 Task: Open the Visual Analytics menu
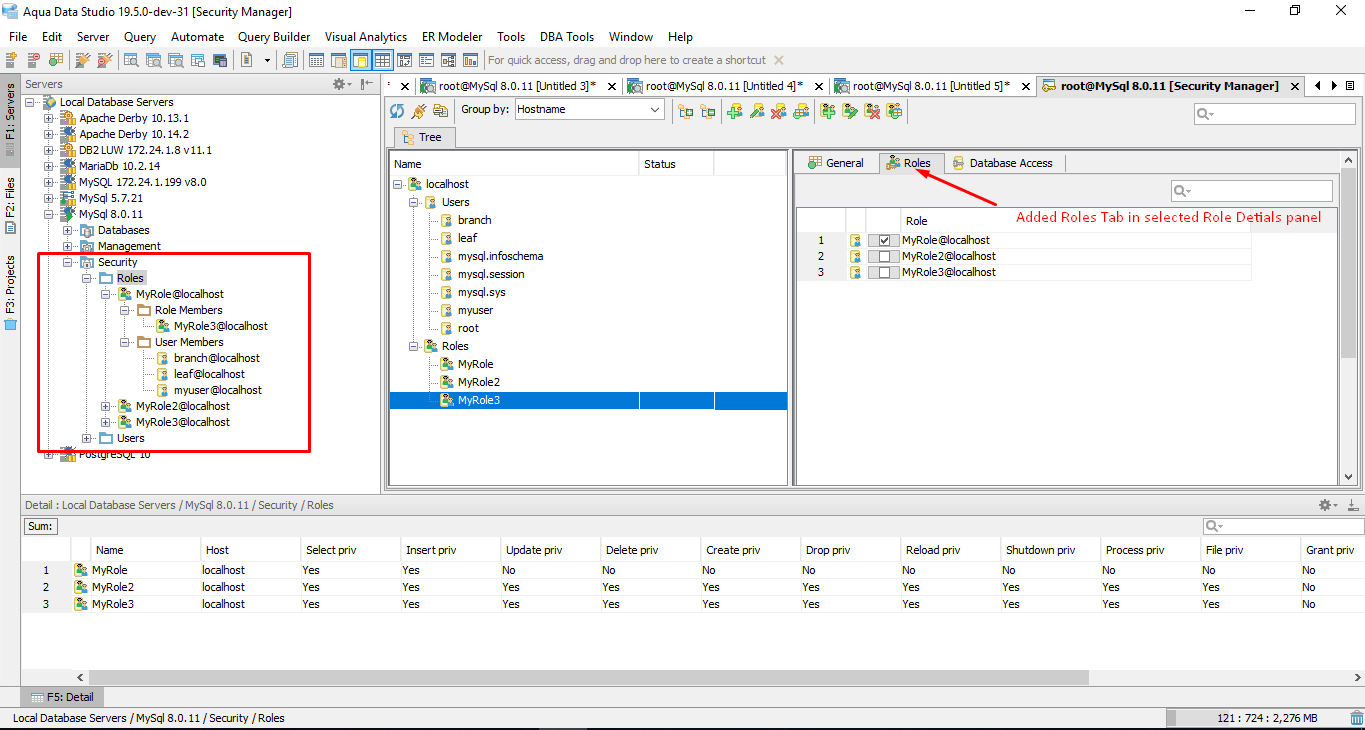click(x=366, y=37)
